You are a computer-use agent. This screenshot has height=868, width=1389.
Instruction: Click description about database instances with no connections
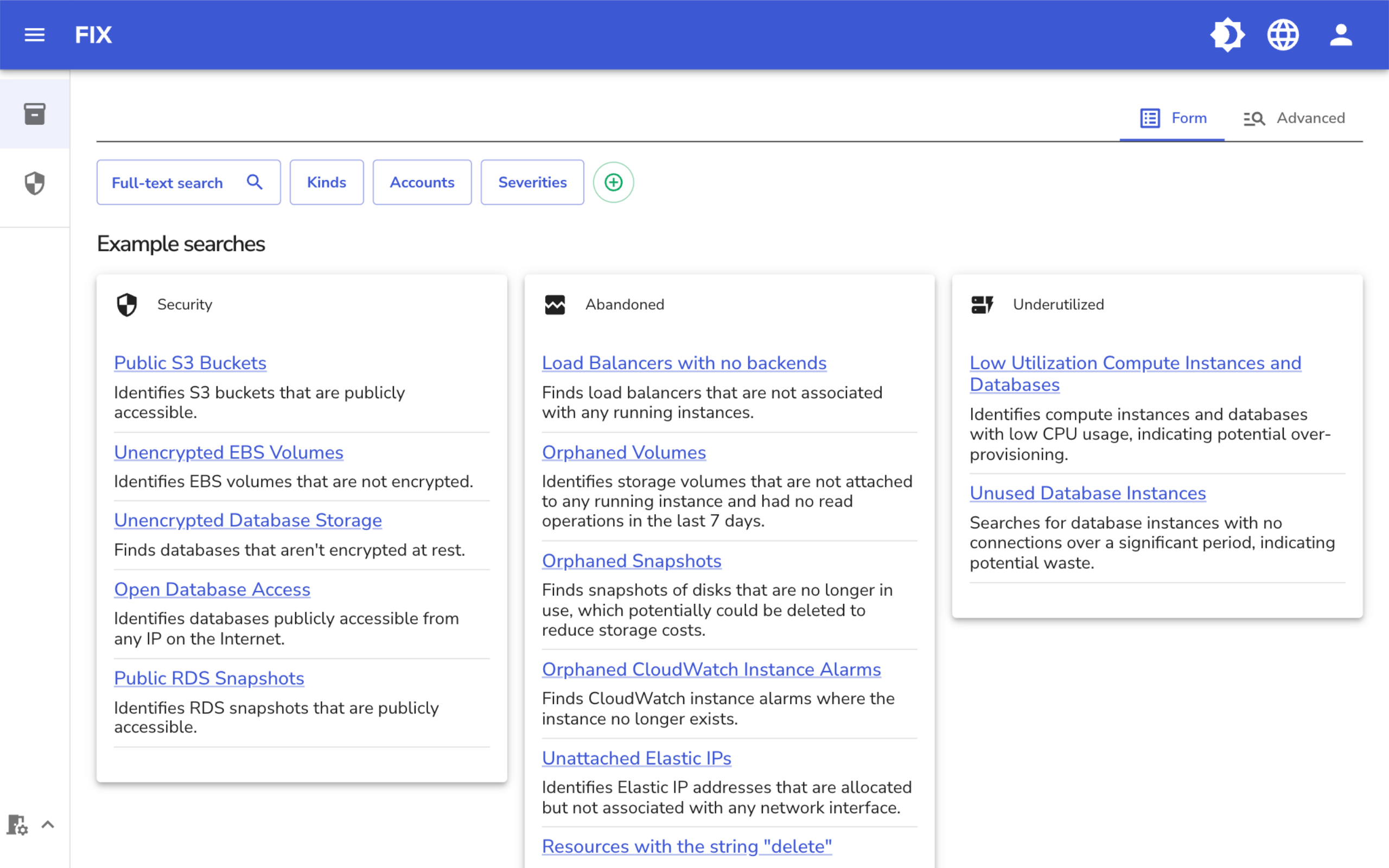1152,542
